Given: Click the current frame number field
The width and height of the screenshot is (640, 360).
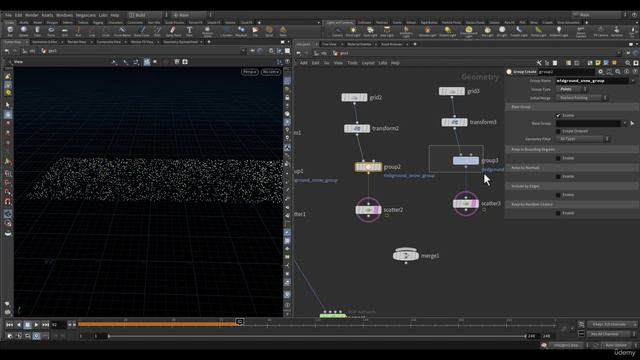Looking at the screenshot, I should [x=58, y=325].
